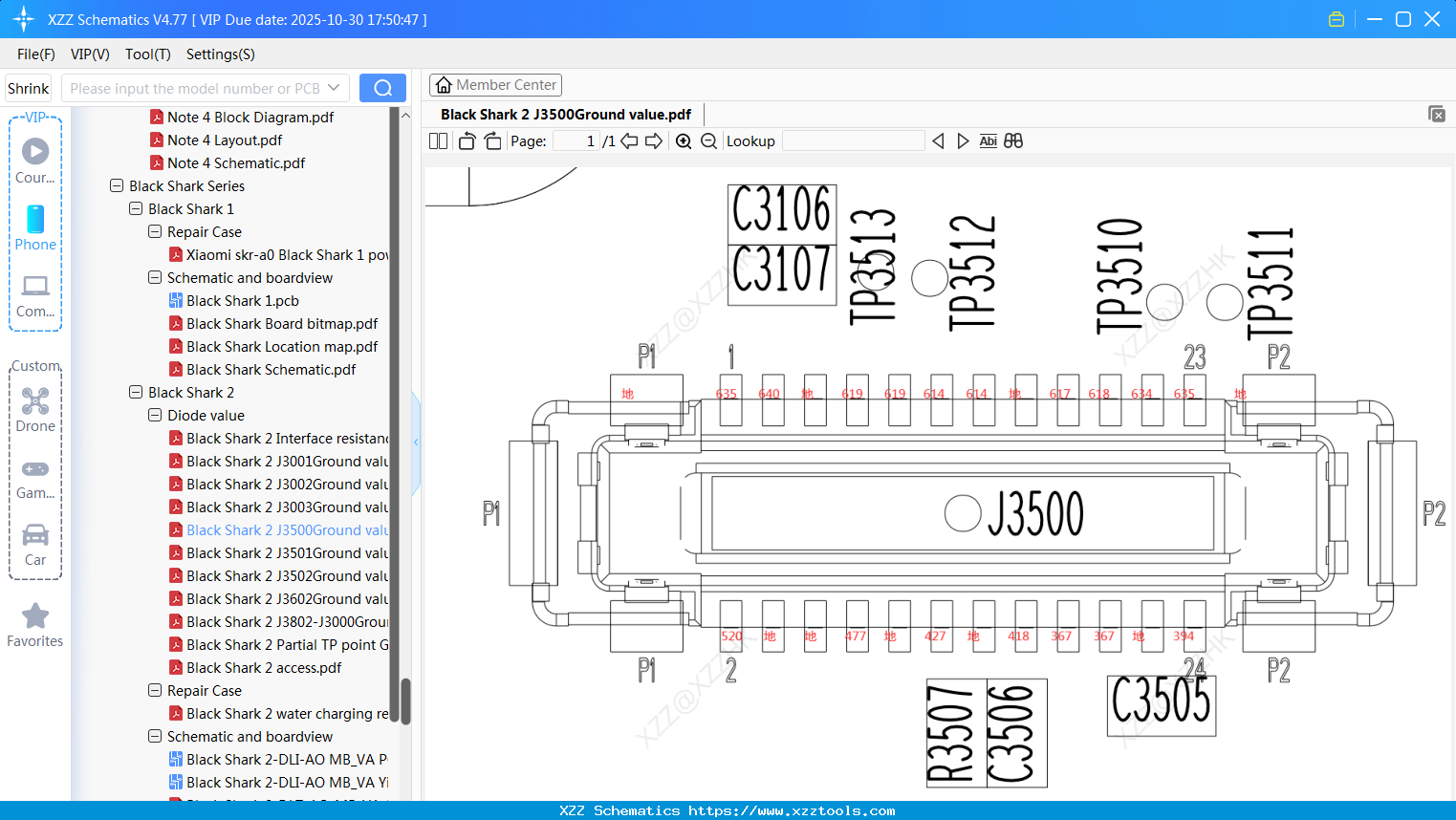Open the Game console category
The width and height of the screenshot is (1456, 820).
tap(35, 478)
